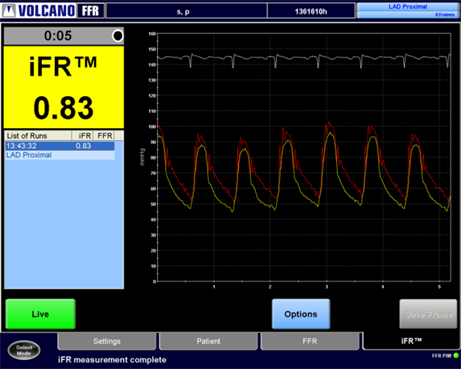This screenshot has height=369, width=461.
Task: Select the 13:43:32 run entry
Action: (x=60, y=146)
